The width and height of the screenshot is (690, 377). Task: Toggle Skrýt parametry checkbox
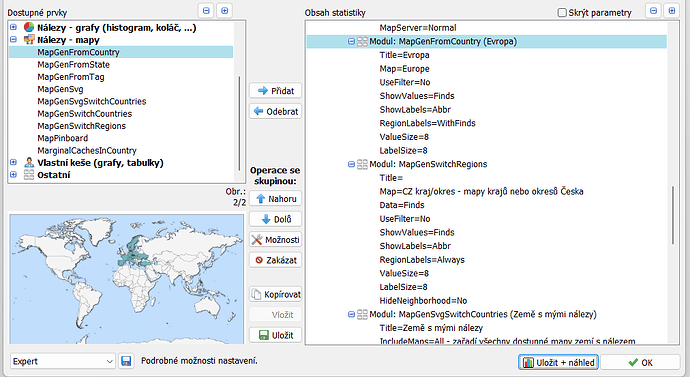(562, 12)
